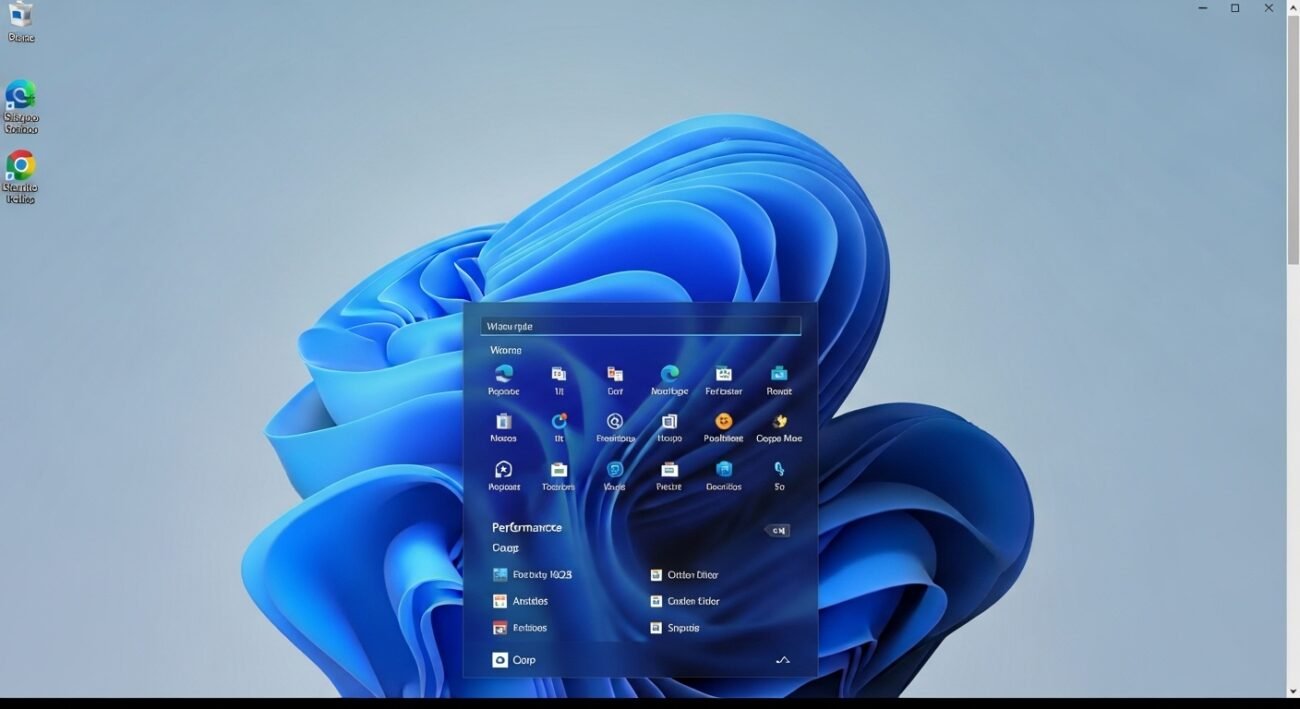Viewport: 1300px width, 709px height.
Task: Open the 'Foebity 1023' recommended item
Action: [533, 575]
